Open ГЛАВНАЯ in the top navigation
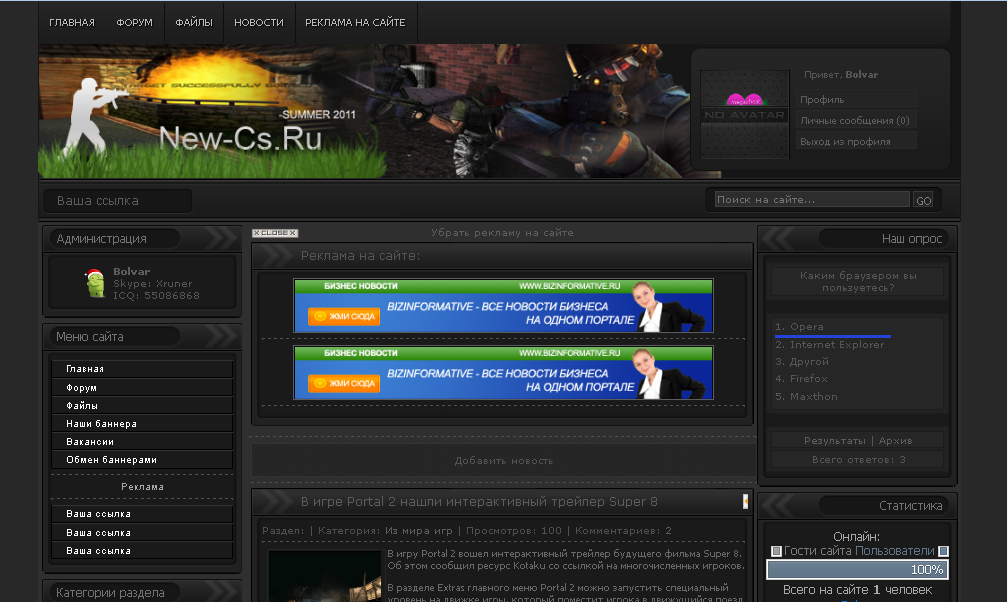The image size is (1008, 602). point(72,23)
